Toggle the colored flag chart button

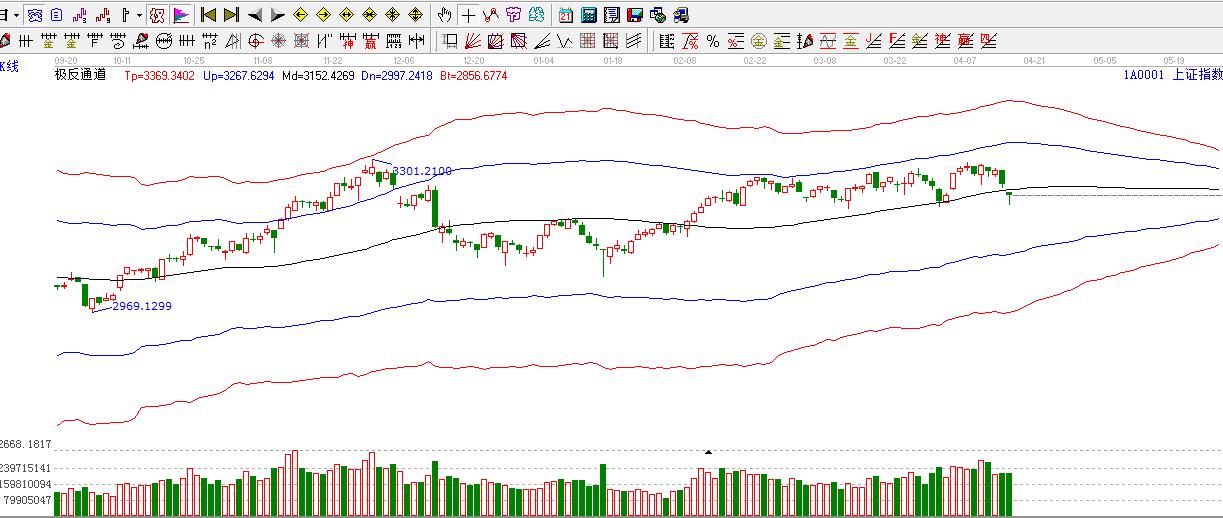[181, 15]
